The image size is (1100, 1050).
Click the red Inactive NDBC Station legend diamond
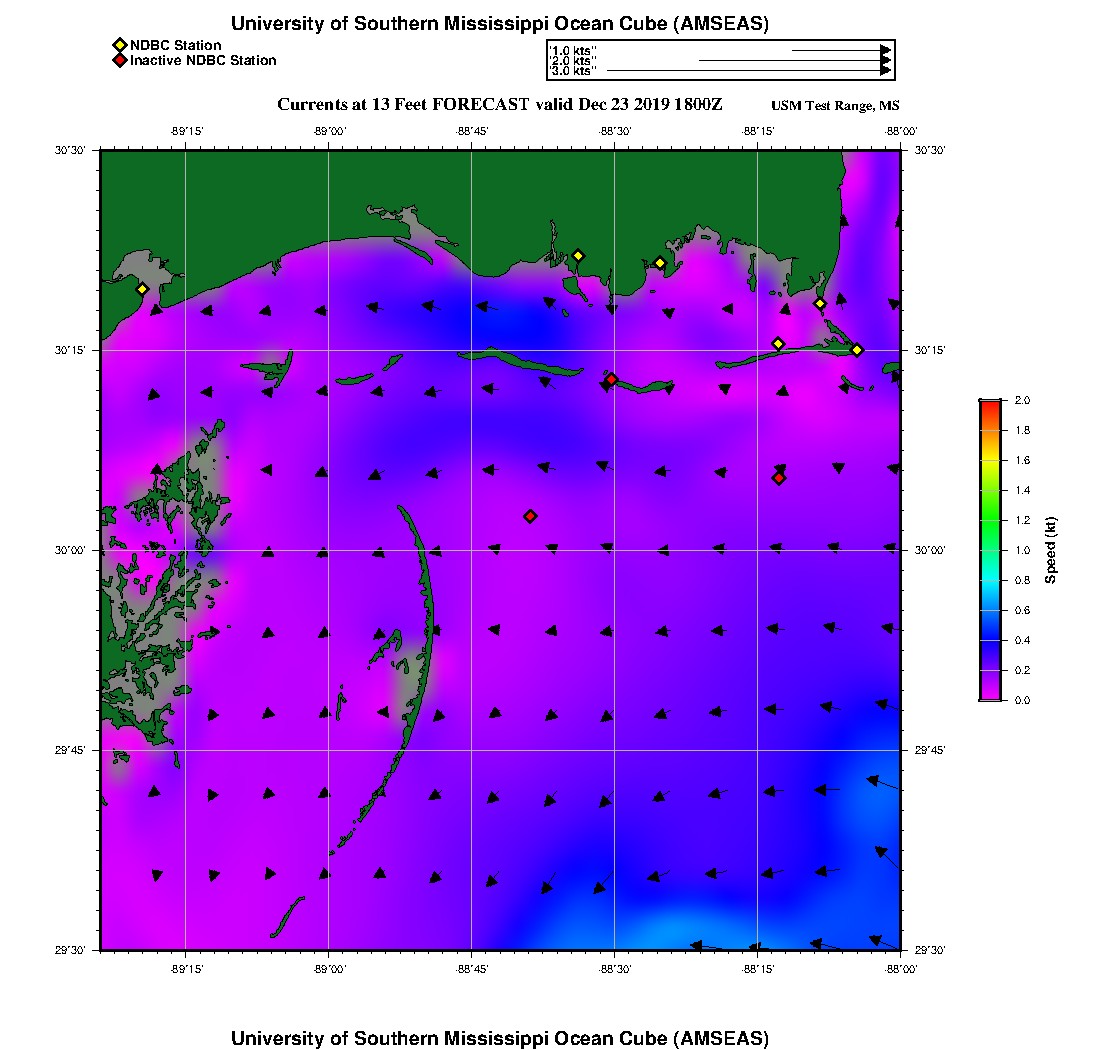(x=119, y=61)
